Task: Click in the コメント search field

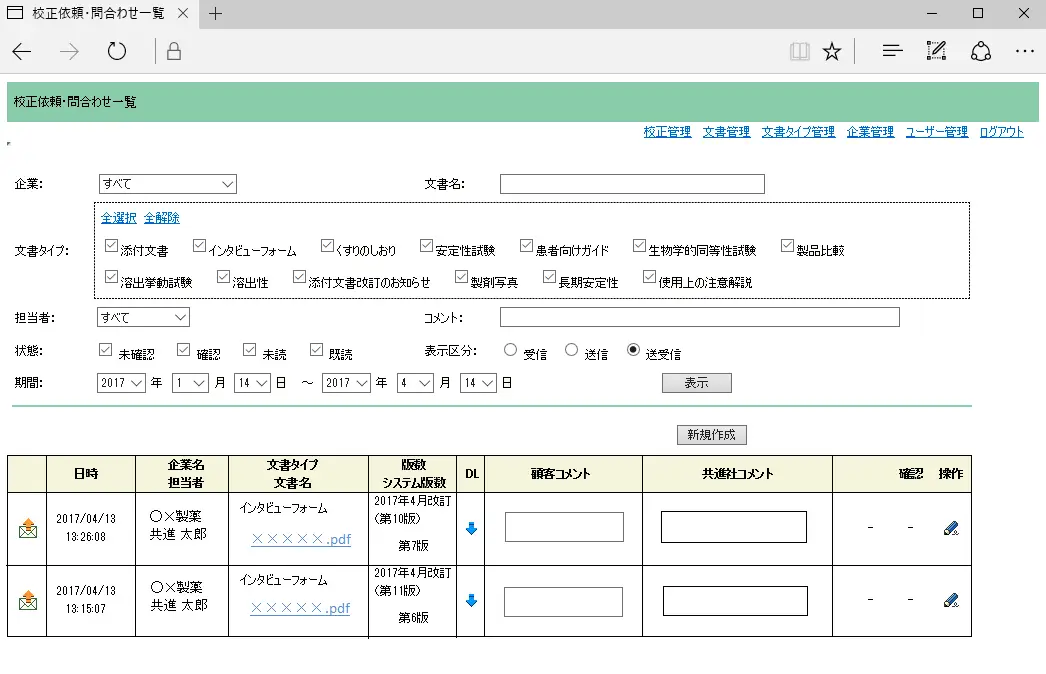Action: click(x=700, y=317)
